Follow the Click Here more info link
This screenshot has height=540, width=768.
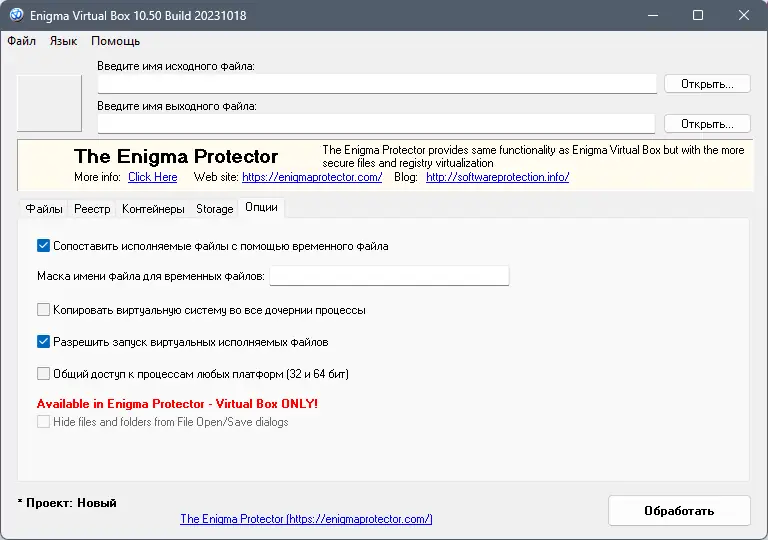coord(153,177)
